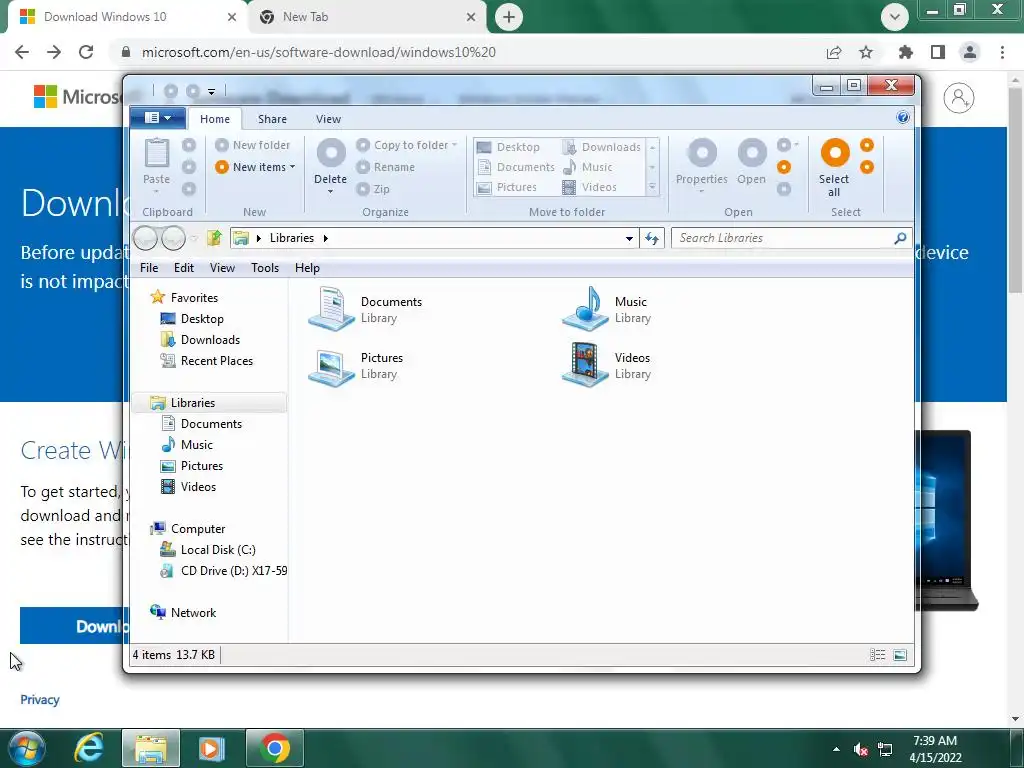Image resolution: width=1024 pixels, height=768 pixels.
Task: Click the search magnifier icon in Explorer
Action: [x=900, y=238]
